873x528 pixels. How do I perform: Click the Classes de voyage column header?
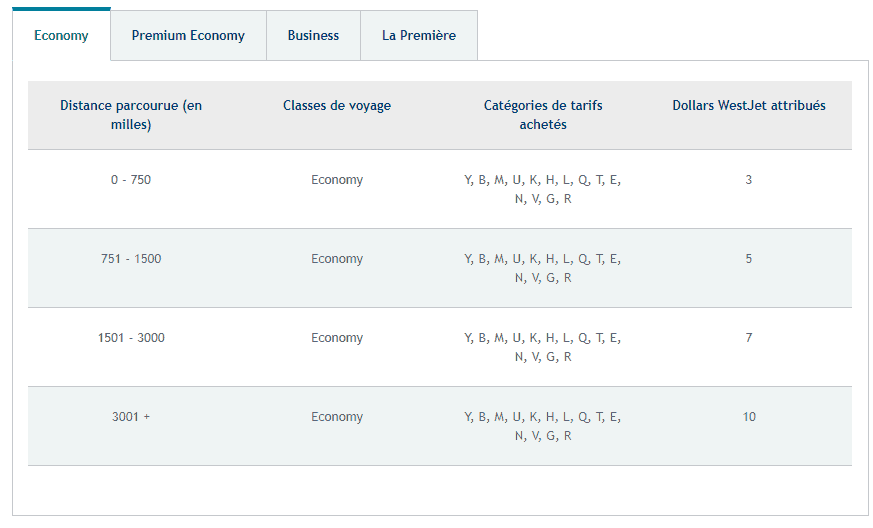click(337, 106)
